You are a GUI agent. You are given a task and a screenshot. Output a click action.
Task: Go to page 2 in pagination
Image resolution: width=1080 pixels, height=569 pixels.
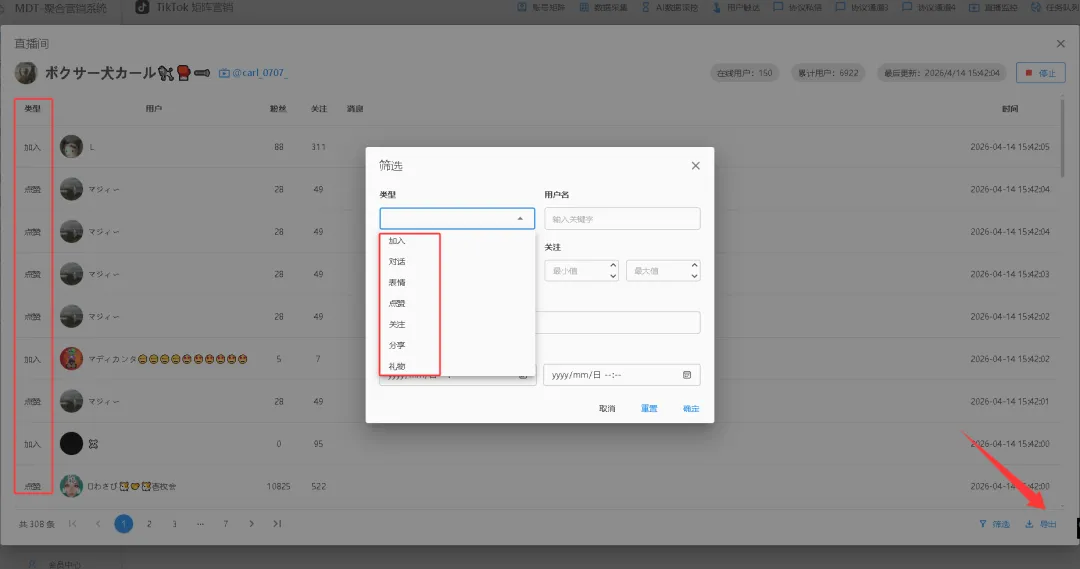tap(149, 524)
